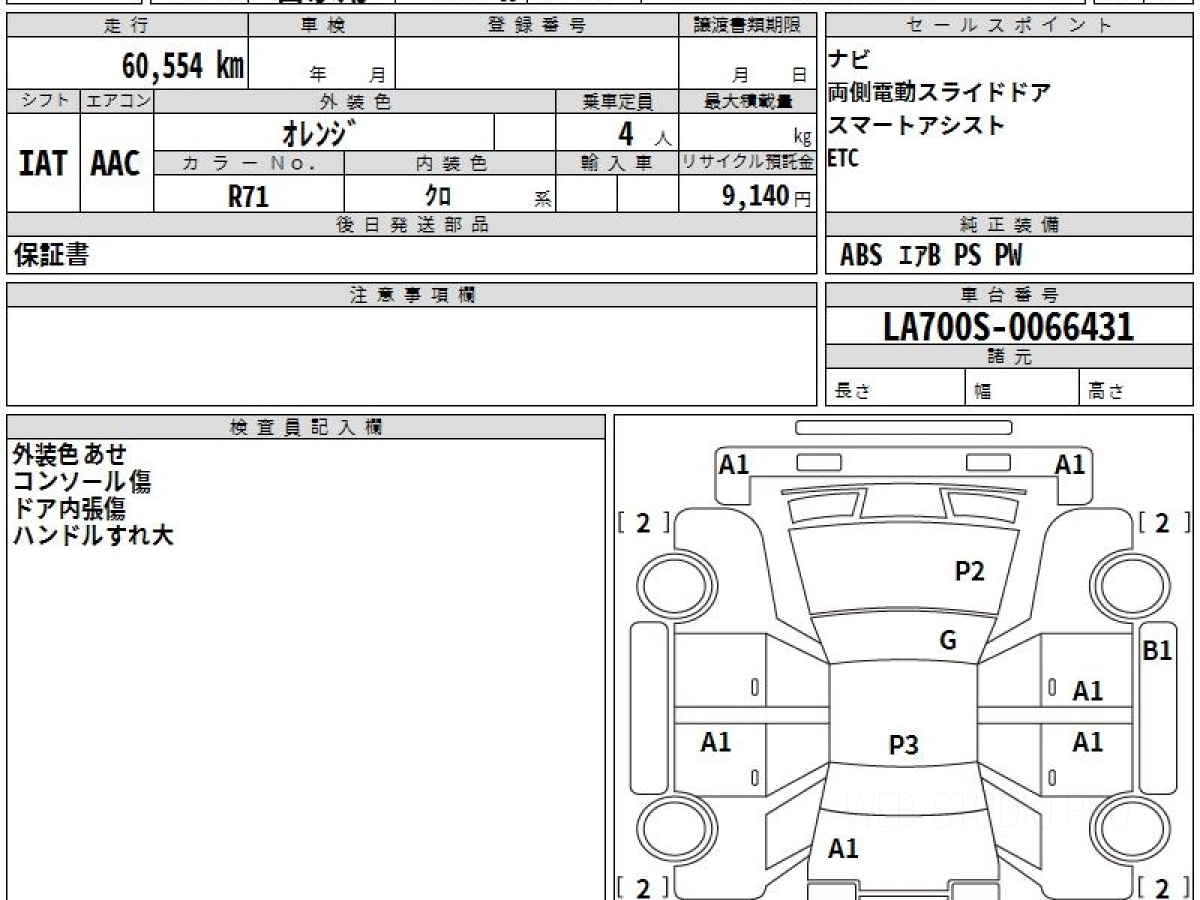The image size is (1200, 900).
Task: Select the ETC sales point entry
Action: tap(844, 158)
